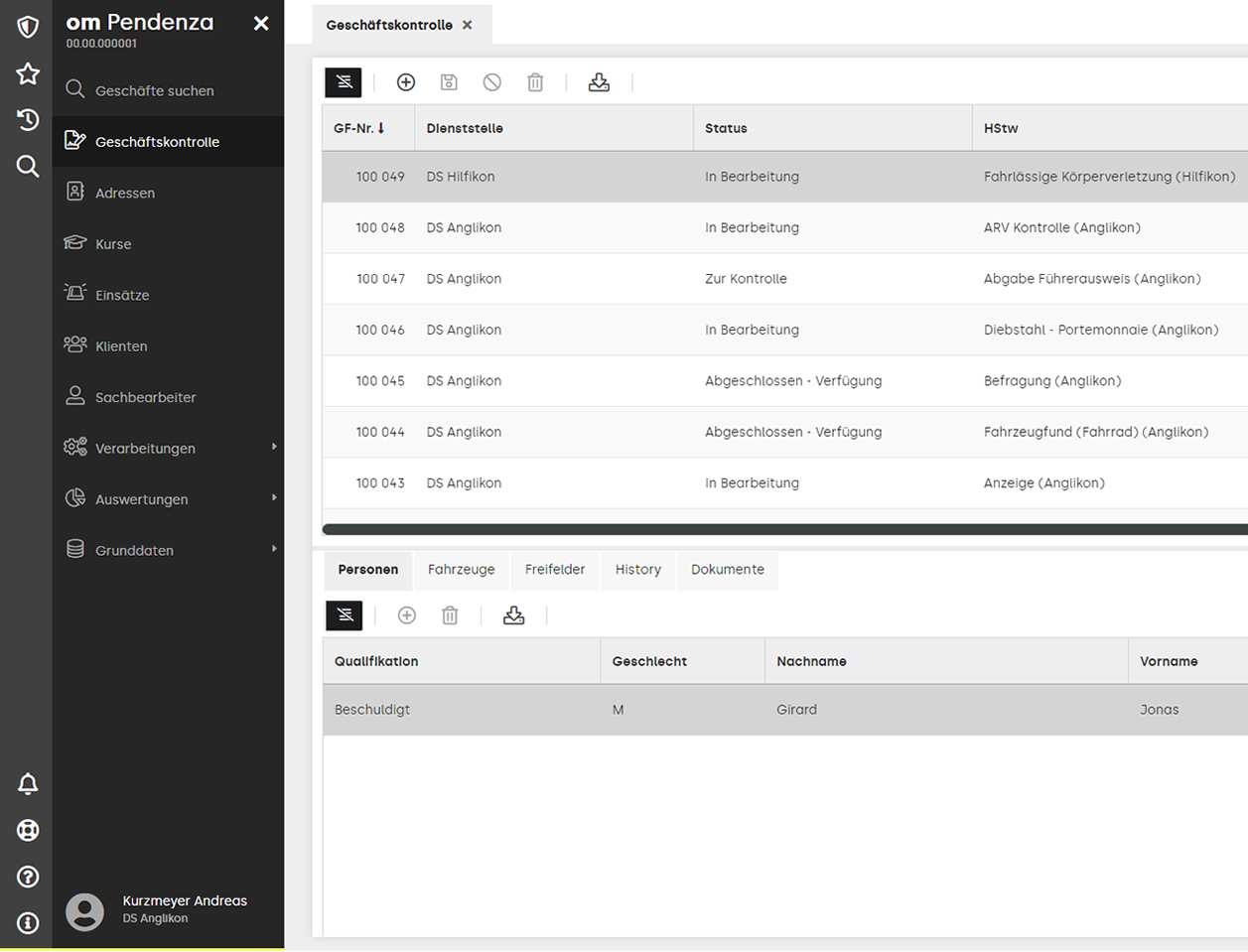Open favorites via the star icon
Screen dimensions: 1248x952
28,73
